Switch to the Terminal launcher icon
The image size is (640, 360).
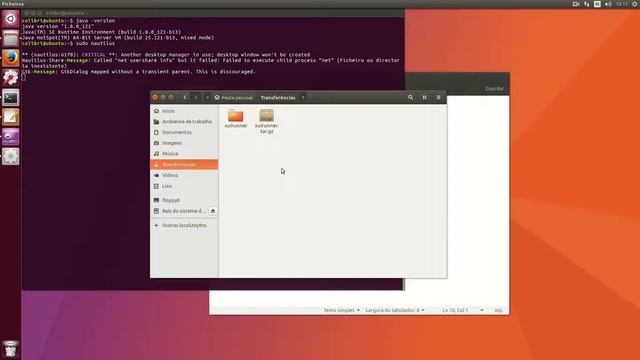11,98
